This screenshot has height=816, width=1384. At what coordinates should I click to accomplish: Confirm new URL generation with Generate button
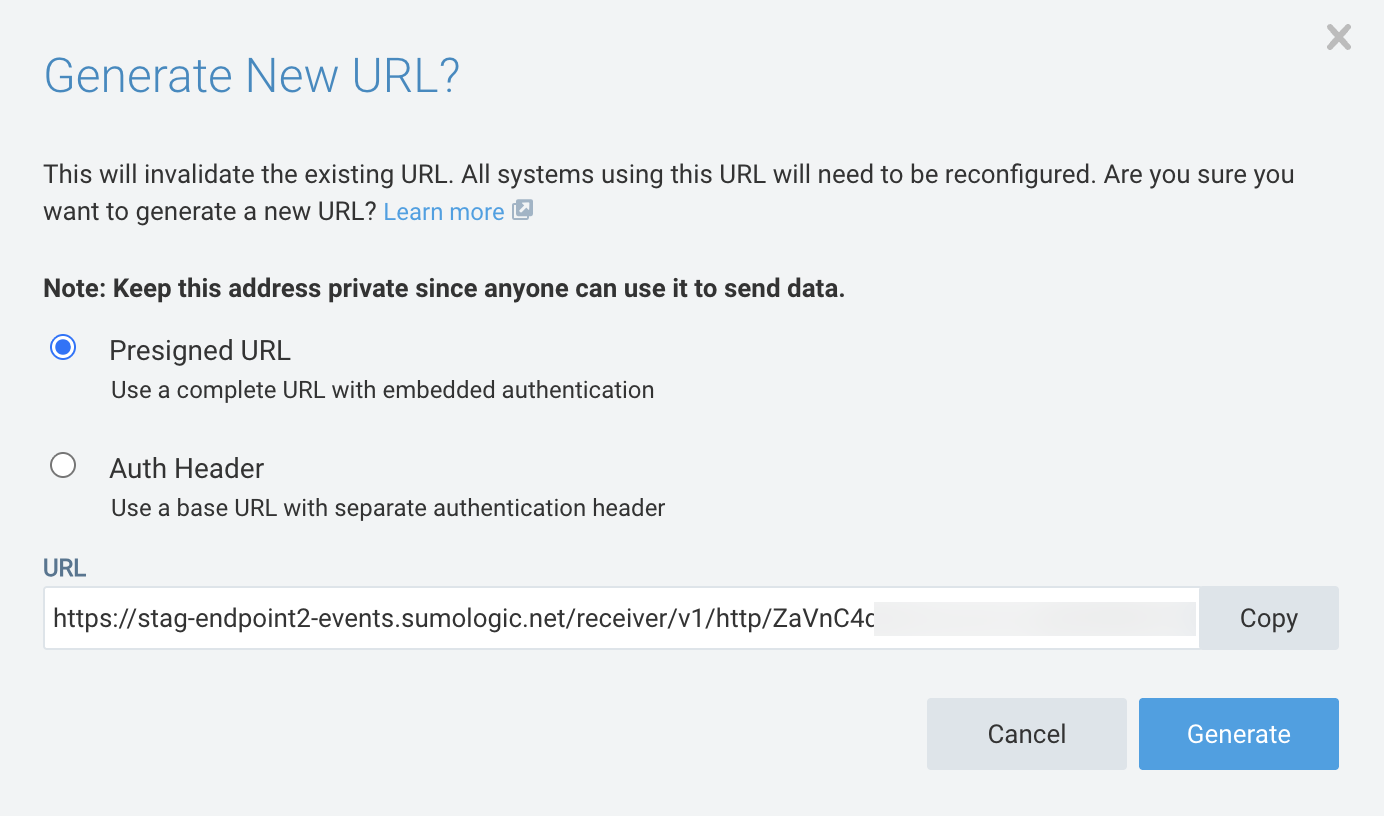pos(1238,733)
